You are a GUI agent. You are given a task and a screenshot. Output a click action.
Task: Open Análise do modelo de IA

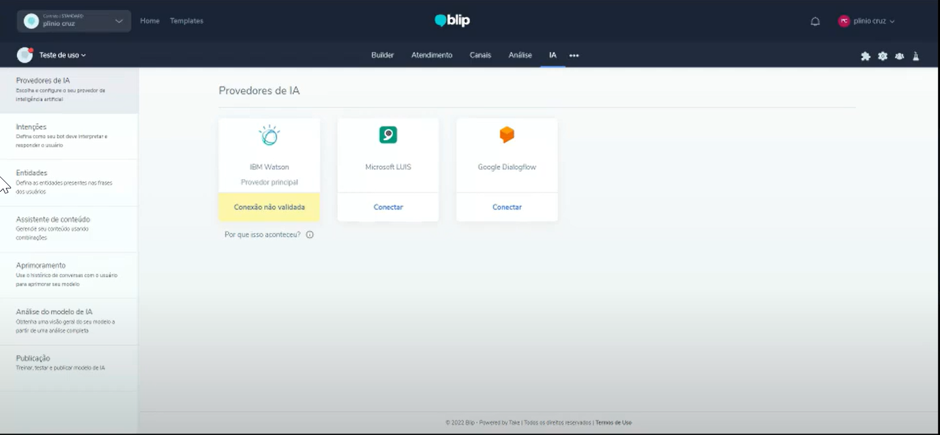tap(69, 321)
